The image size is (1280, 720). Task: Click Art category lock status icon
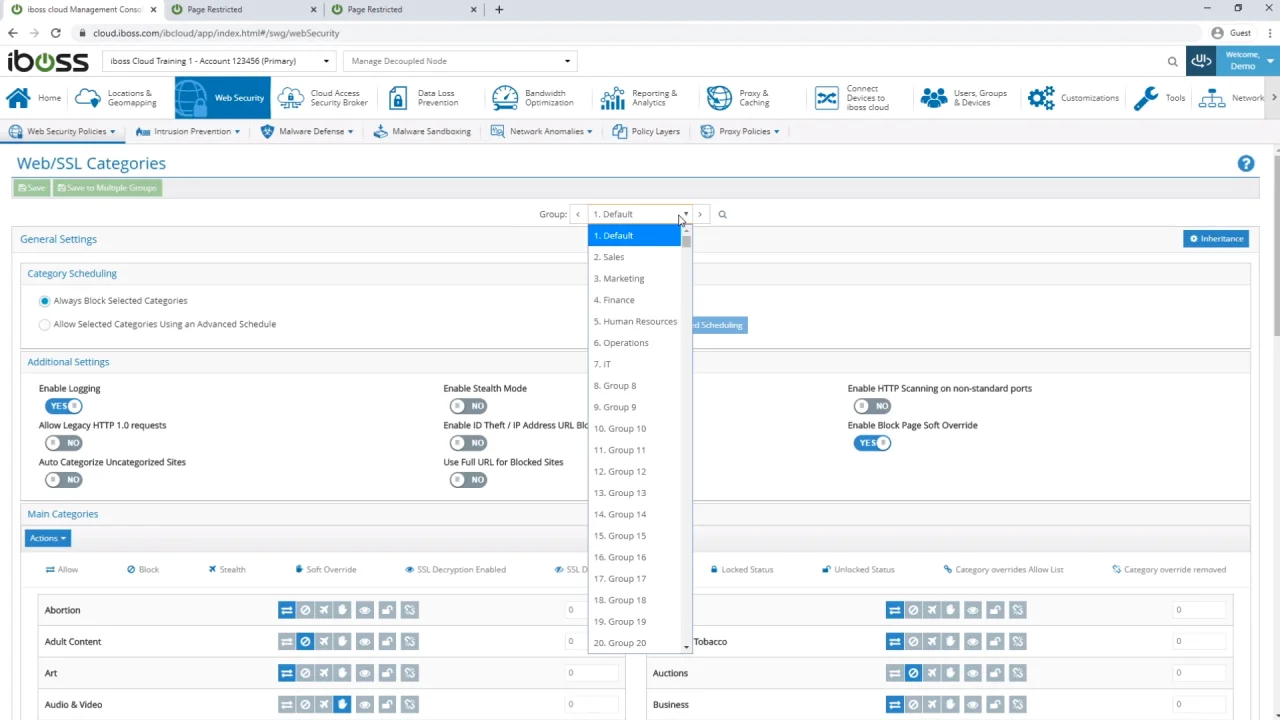[x=386, y=673]
